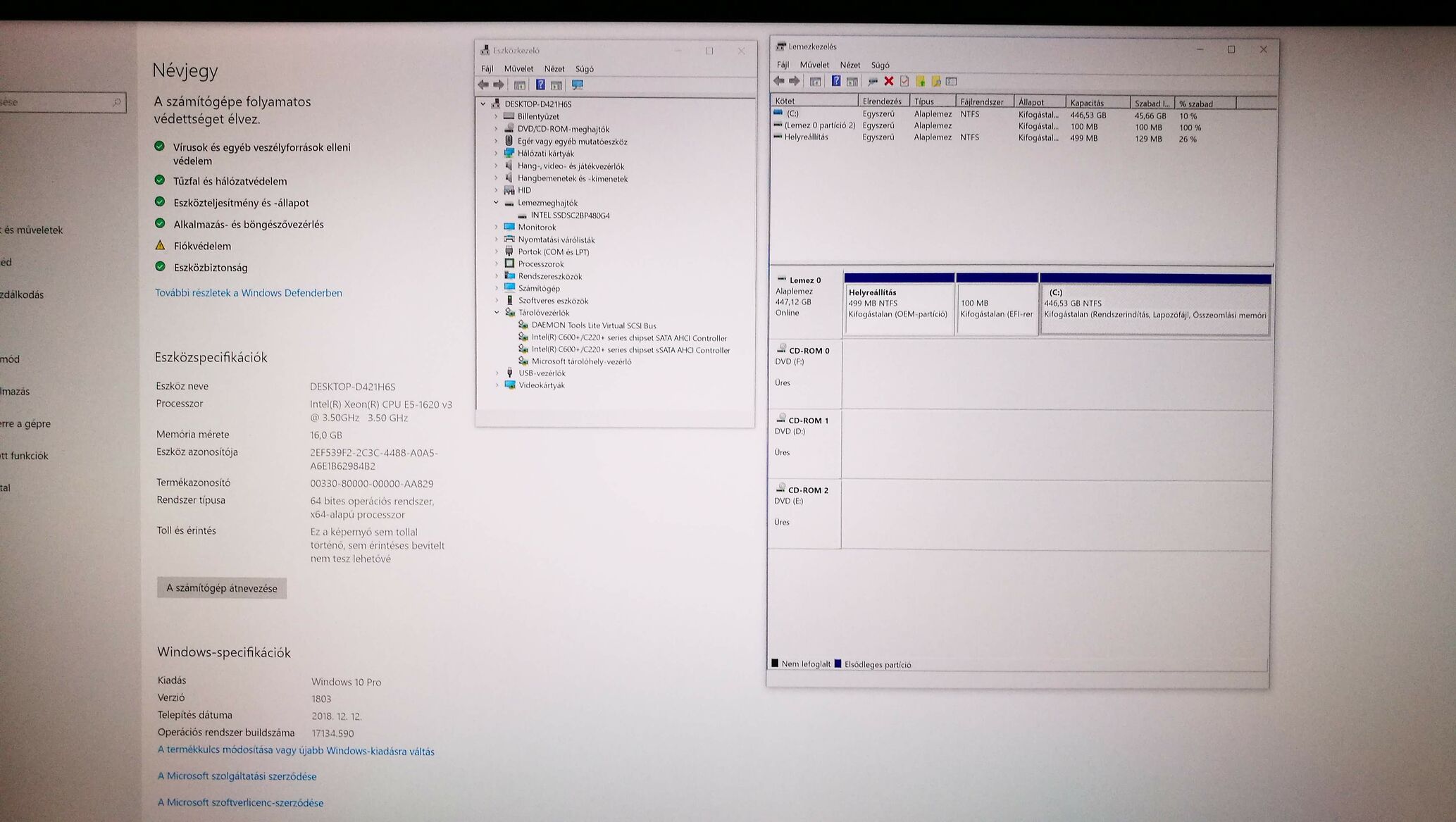Sort volumes by Kapacitás column header
1456x822 pixels.
tap(1097, 103)
